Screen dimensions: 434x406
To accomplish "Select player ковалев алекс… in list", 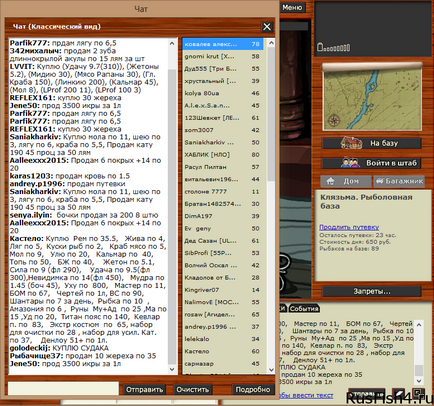I will pos(223,44).
